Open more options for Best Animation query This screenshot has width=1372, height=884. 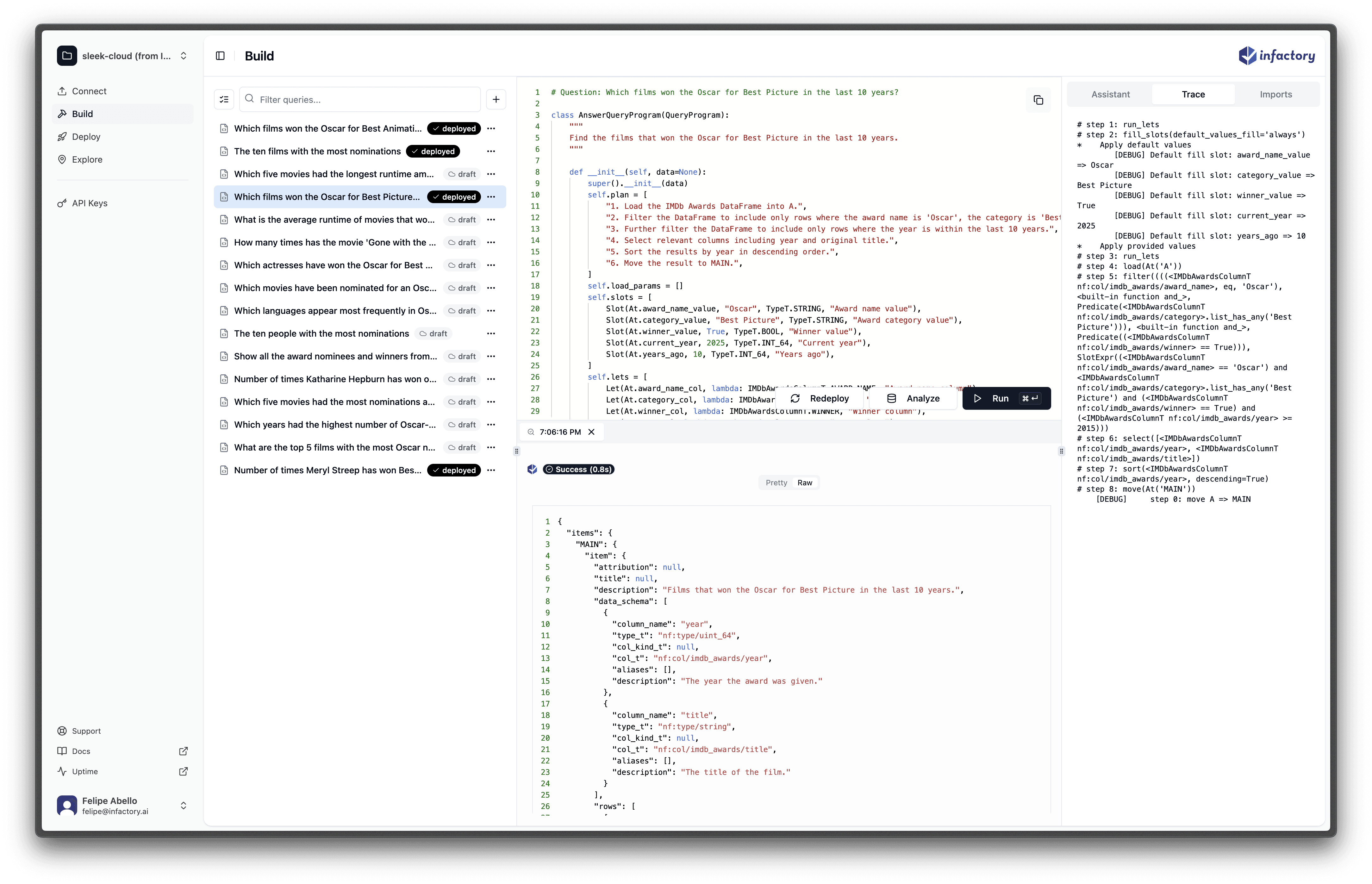(x=491, y=128)
